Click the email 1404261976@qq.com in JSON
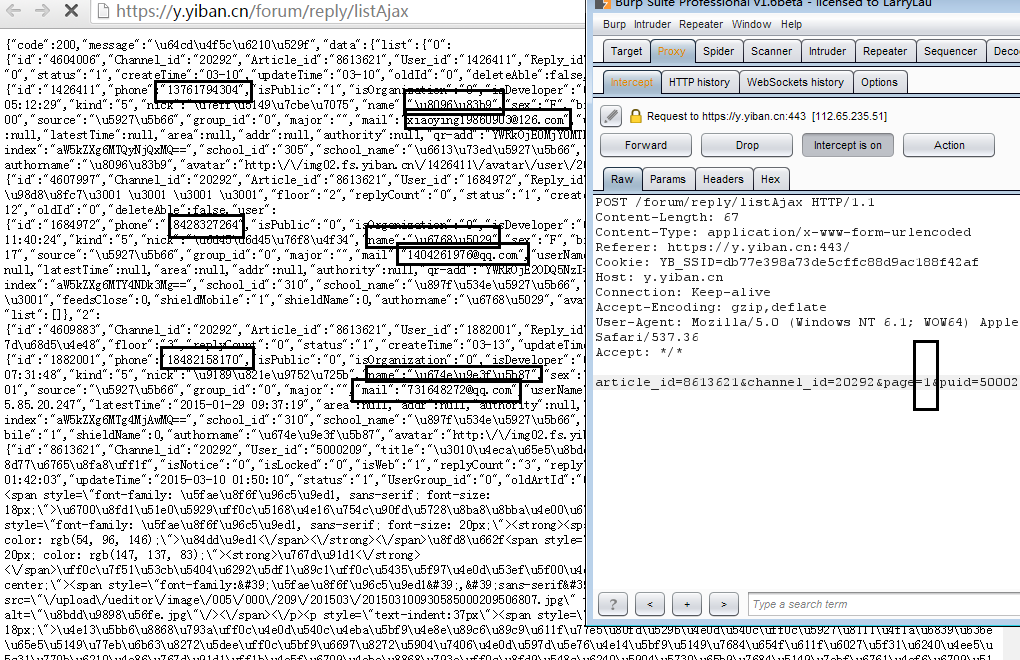 [x=463, y=255]
